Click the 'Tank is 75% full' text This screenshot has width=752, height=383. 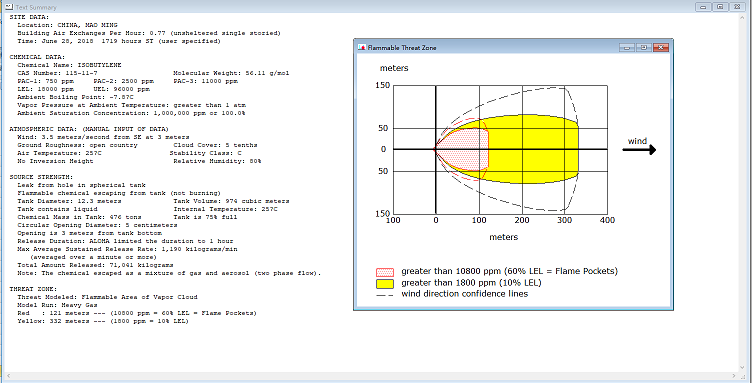[x=205, y=217]
